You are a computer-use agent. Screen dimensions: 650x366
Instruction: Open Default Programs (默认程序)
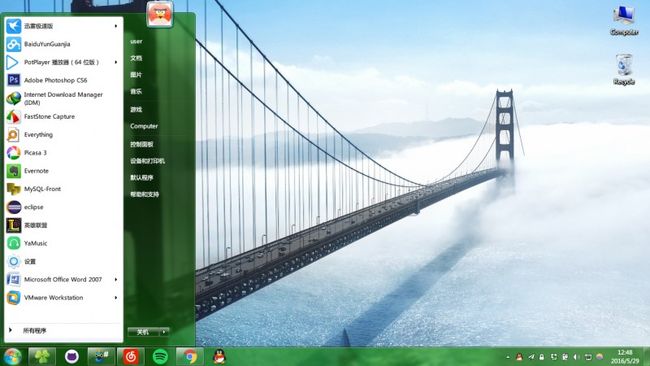click(142, 177)
